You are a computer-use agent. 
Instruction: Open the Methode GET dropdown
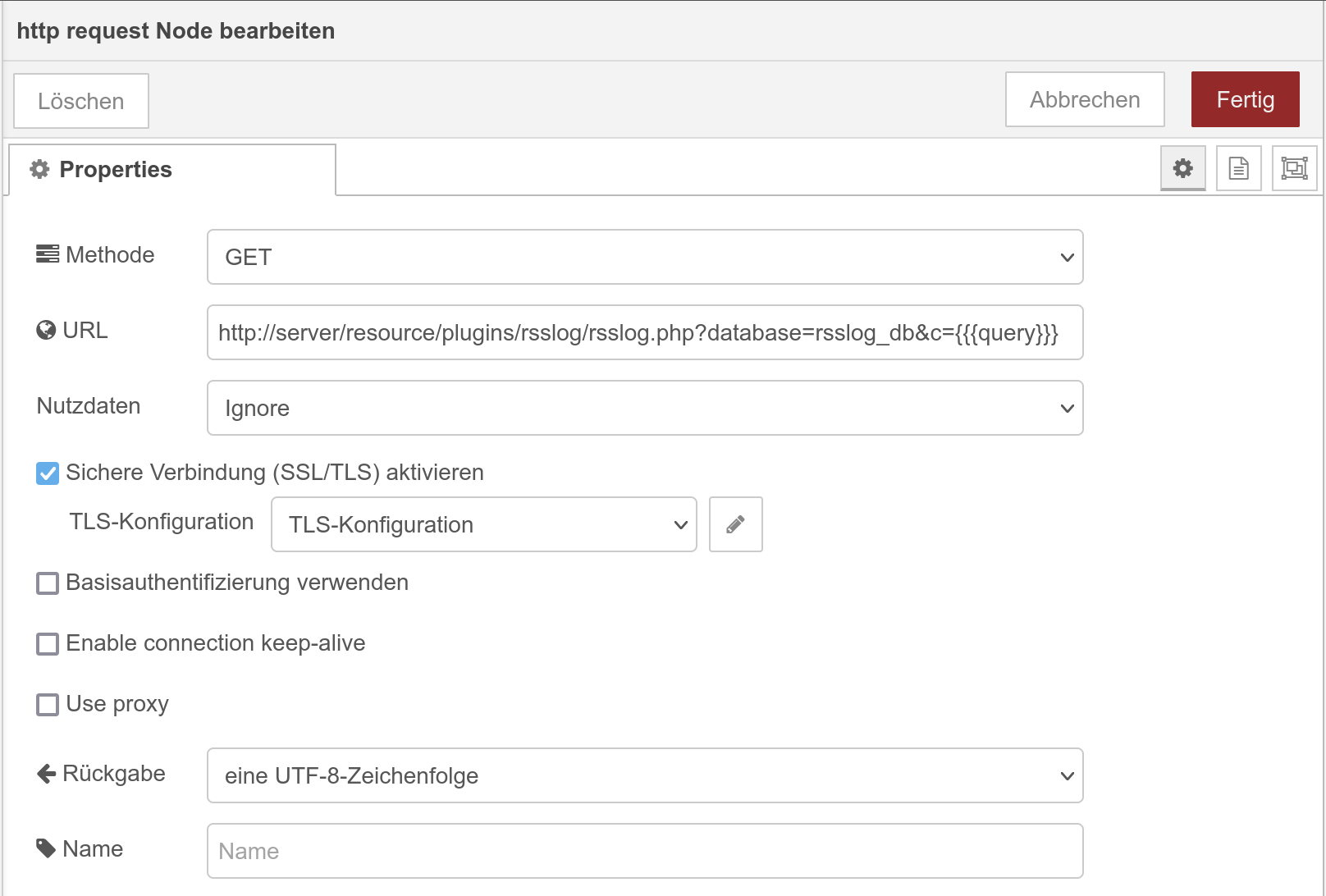644,257
